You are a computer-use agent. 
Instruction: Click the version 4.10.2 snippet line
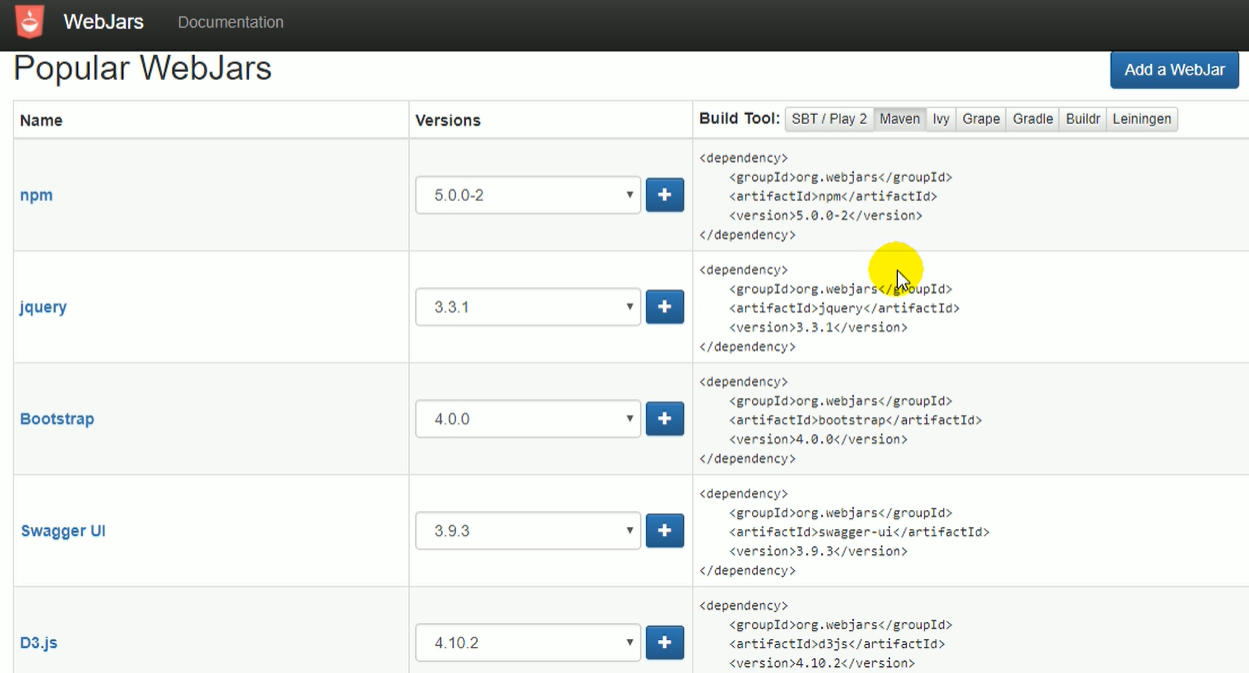click(x=822, y=664)
